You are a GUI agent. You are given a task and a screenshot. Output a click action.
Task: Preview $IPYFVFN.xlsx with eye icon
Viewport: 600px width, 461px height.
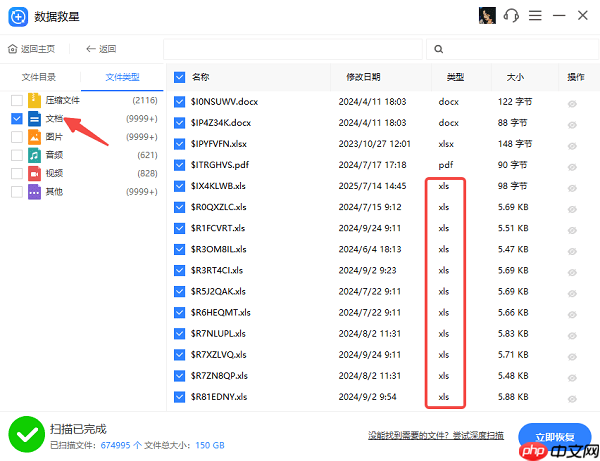572,146
